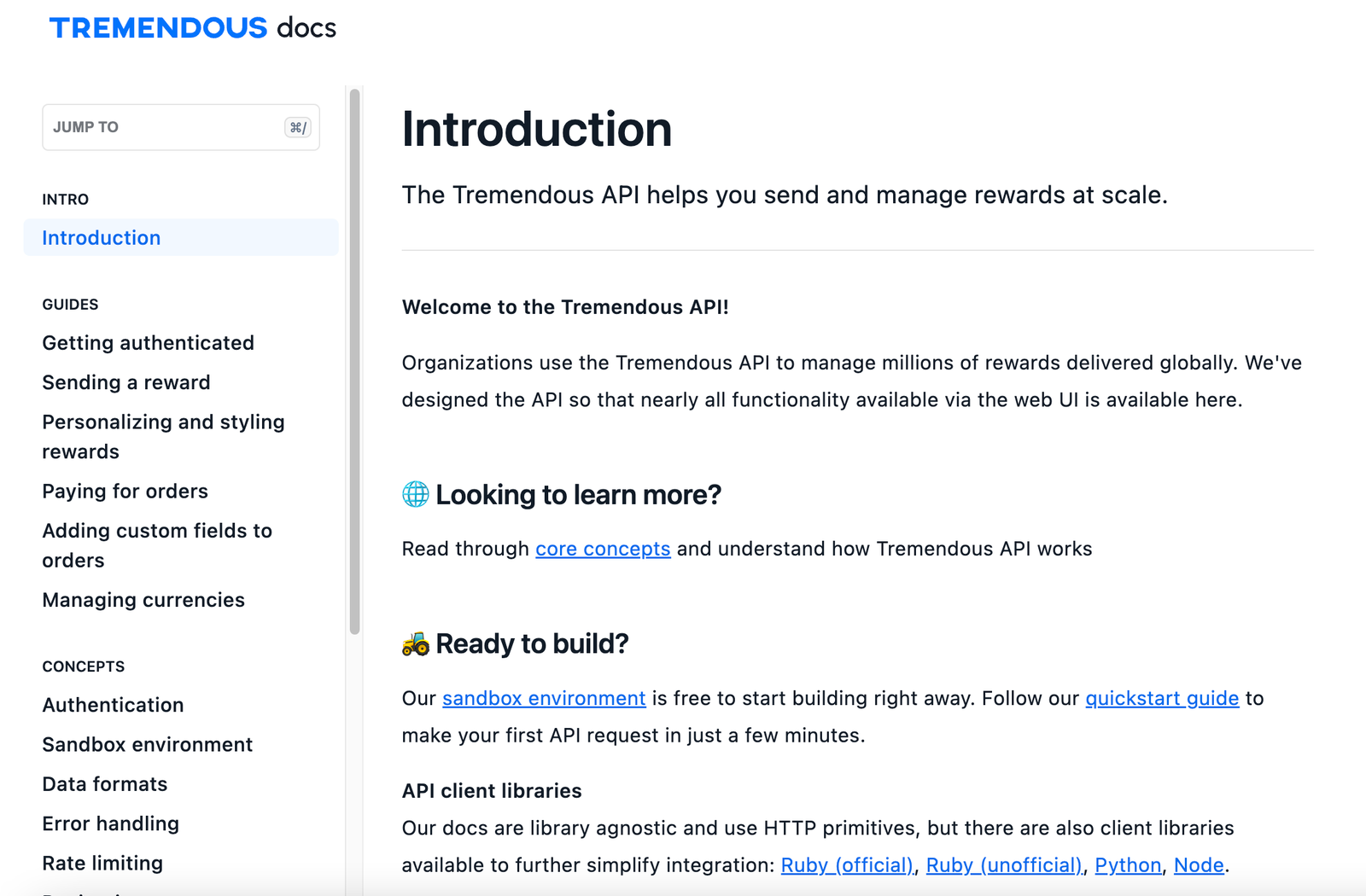This screenshot has height=896, width=1366.
Task: Open the Authentication concept page
Action: tap(114, 705)
